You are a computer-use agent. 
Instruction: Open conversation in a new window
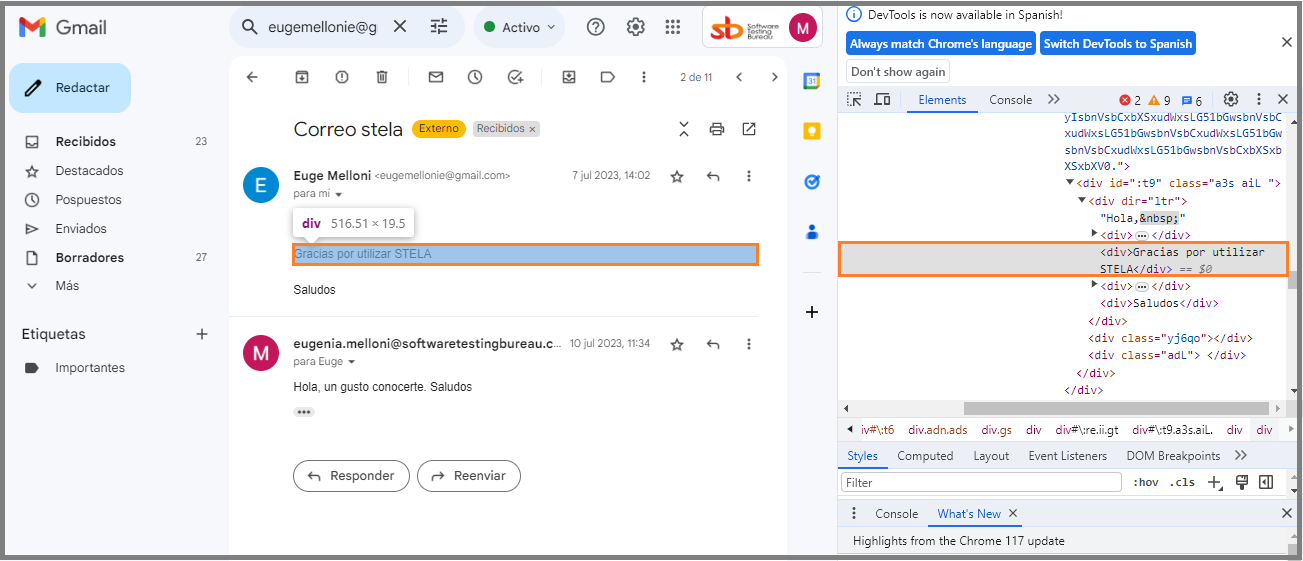(749, 129)
